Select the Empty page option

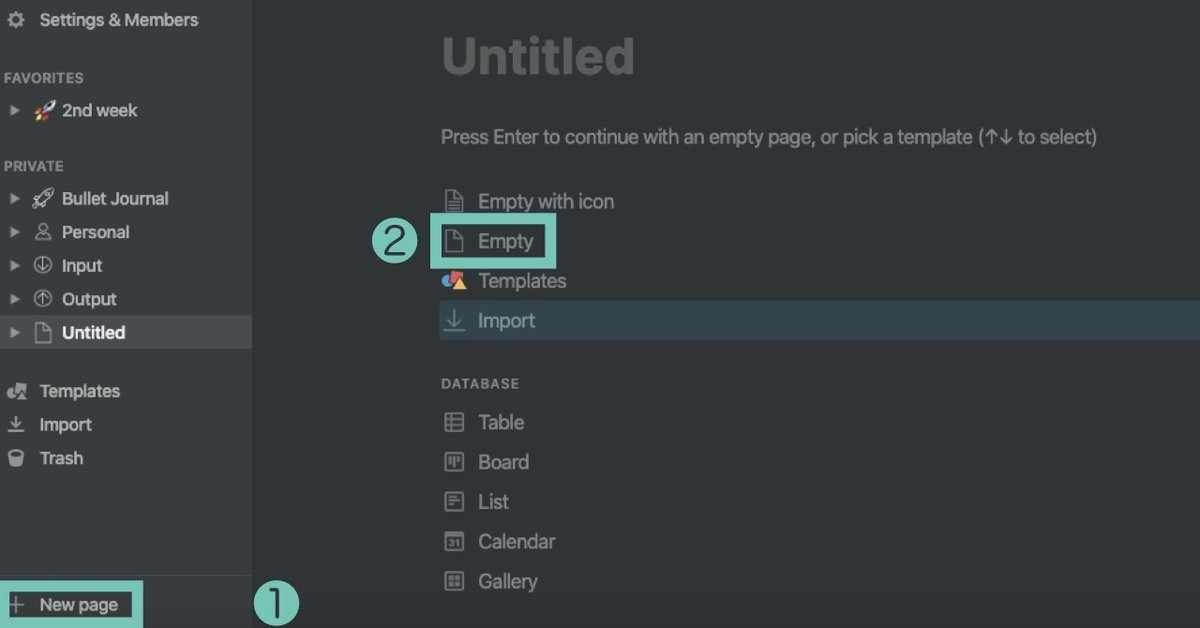(x=505, y=241)
